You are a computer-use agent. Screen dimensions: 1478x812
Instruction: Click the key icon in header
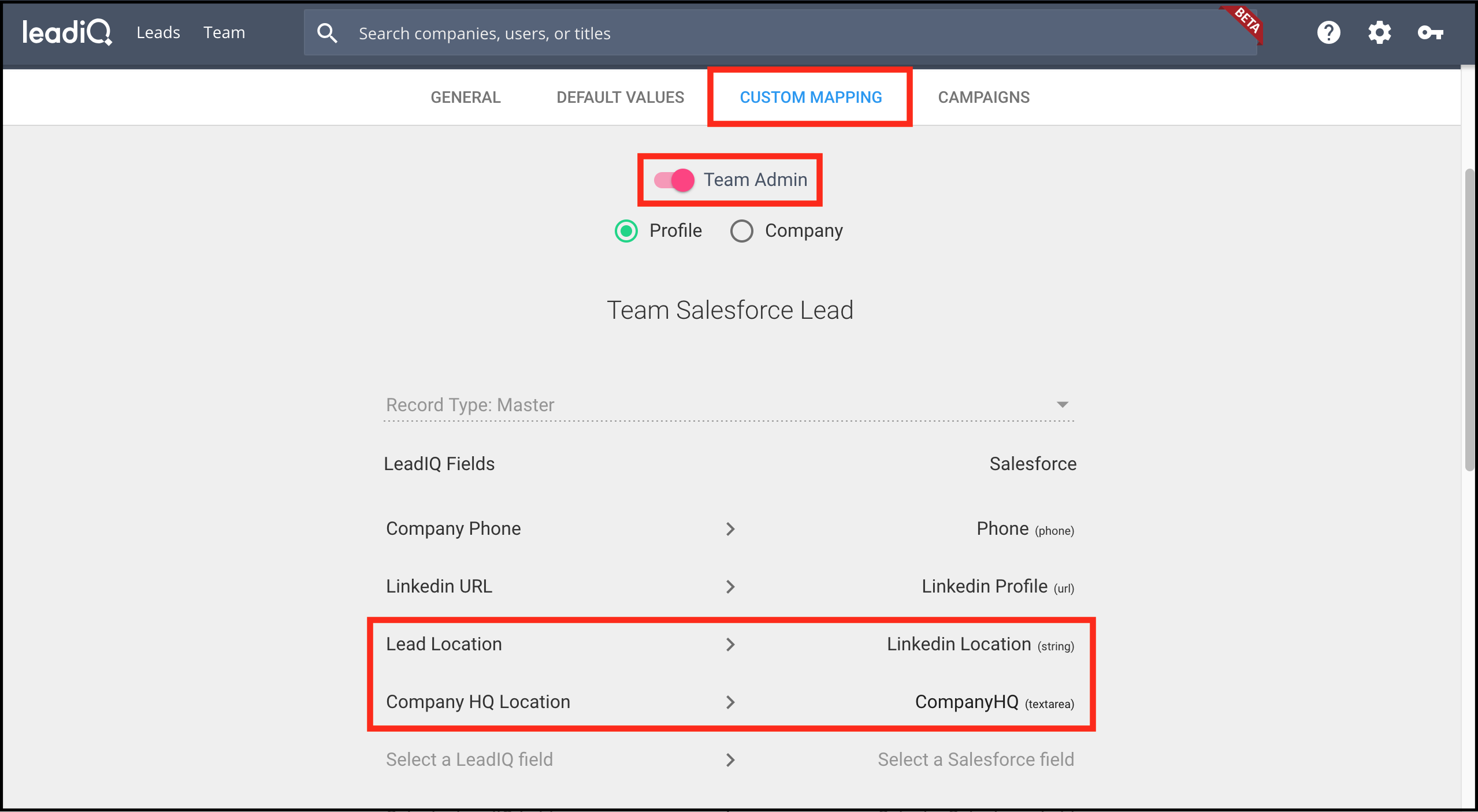coord(1431,32)
